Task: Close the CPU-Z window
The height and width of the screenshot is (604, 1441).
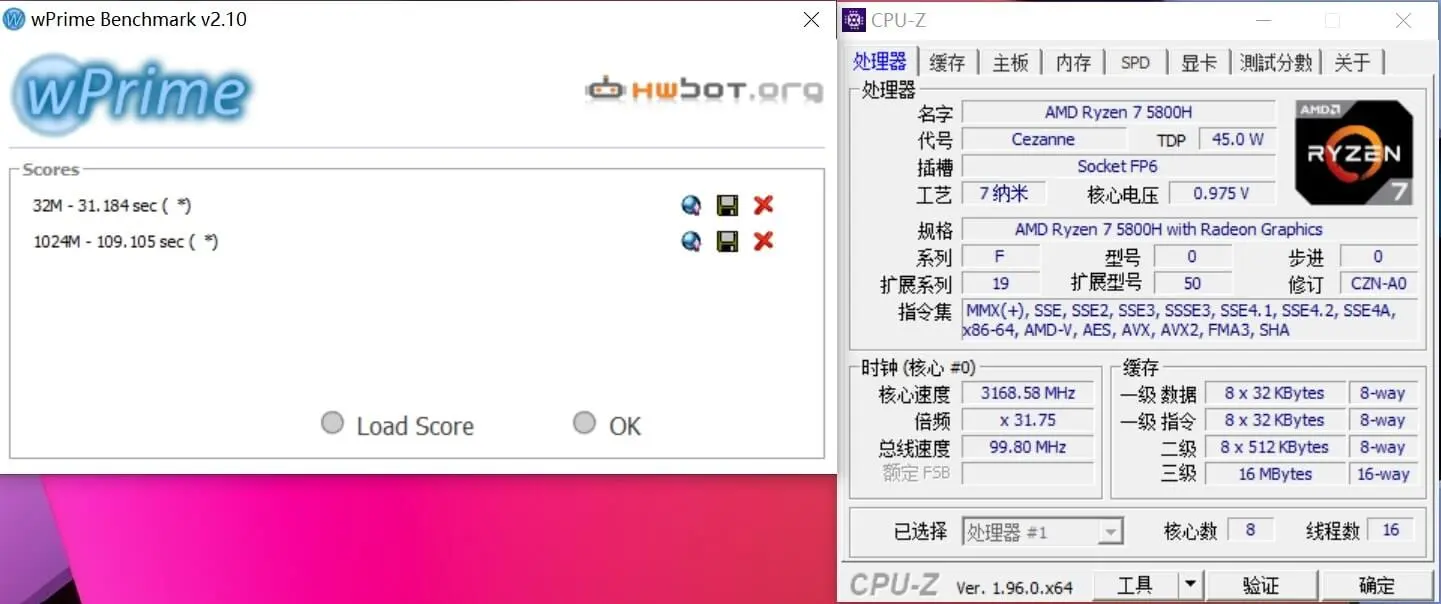Action: point(1403,20)
